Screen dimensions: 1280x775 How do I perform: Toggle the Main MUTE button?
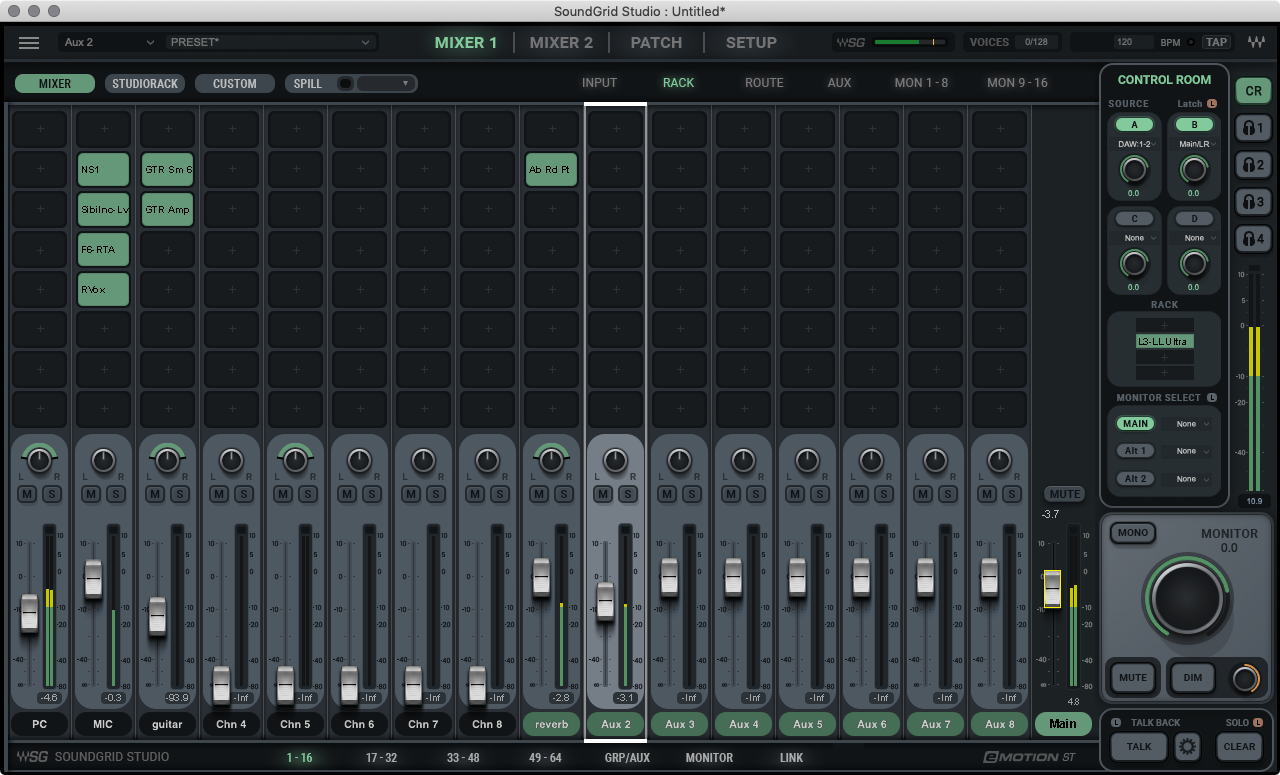coord(1065,494)
